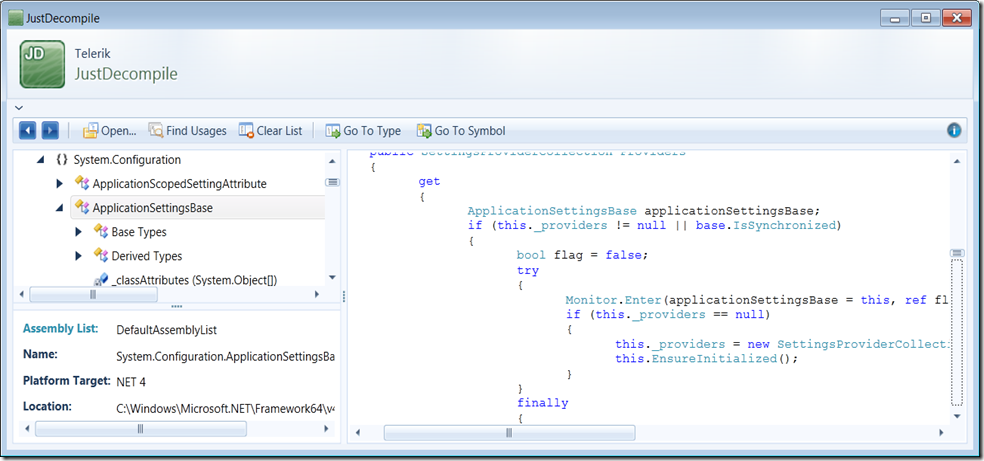Click the DefaultAssemblyList value
The image size is (984, 461).
[x=167, y=330]
